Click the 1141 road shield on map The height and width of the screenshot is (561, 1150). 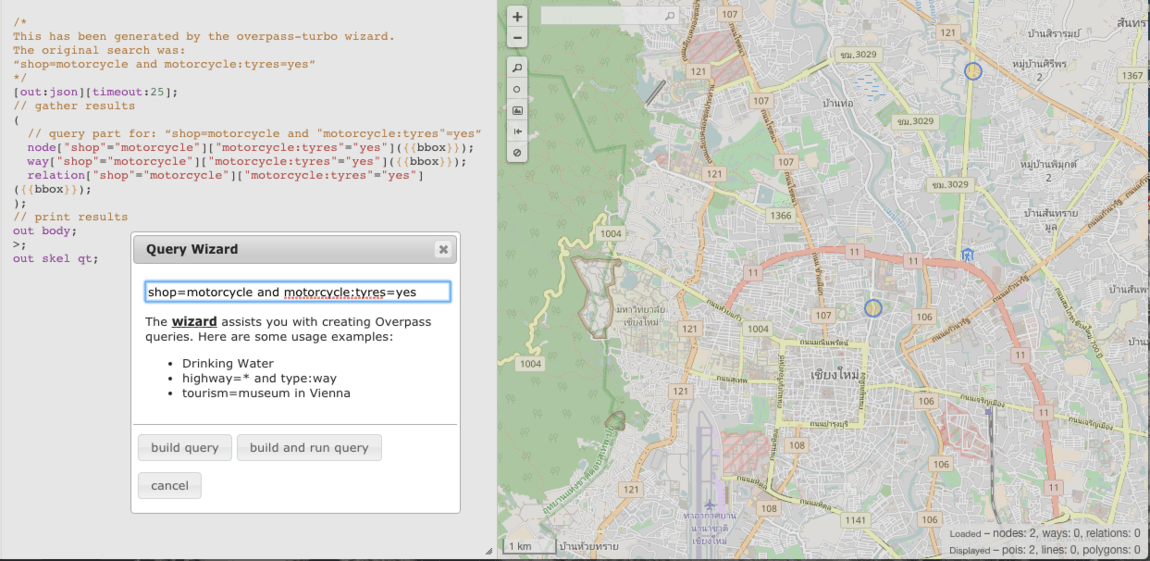[856, 520]
